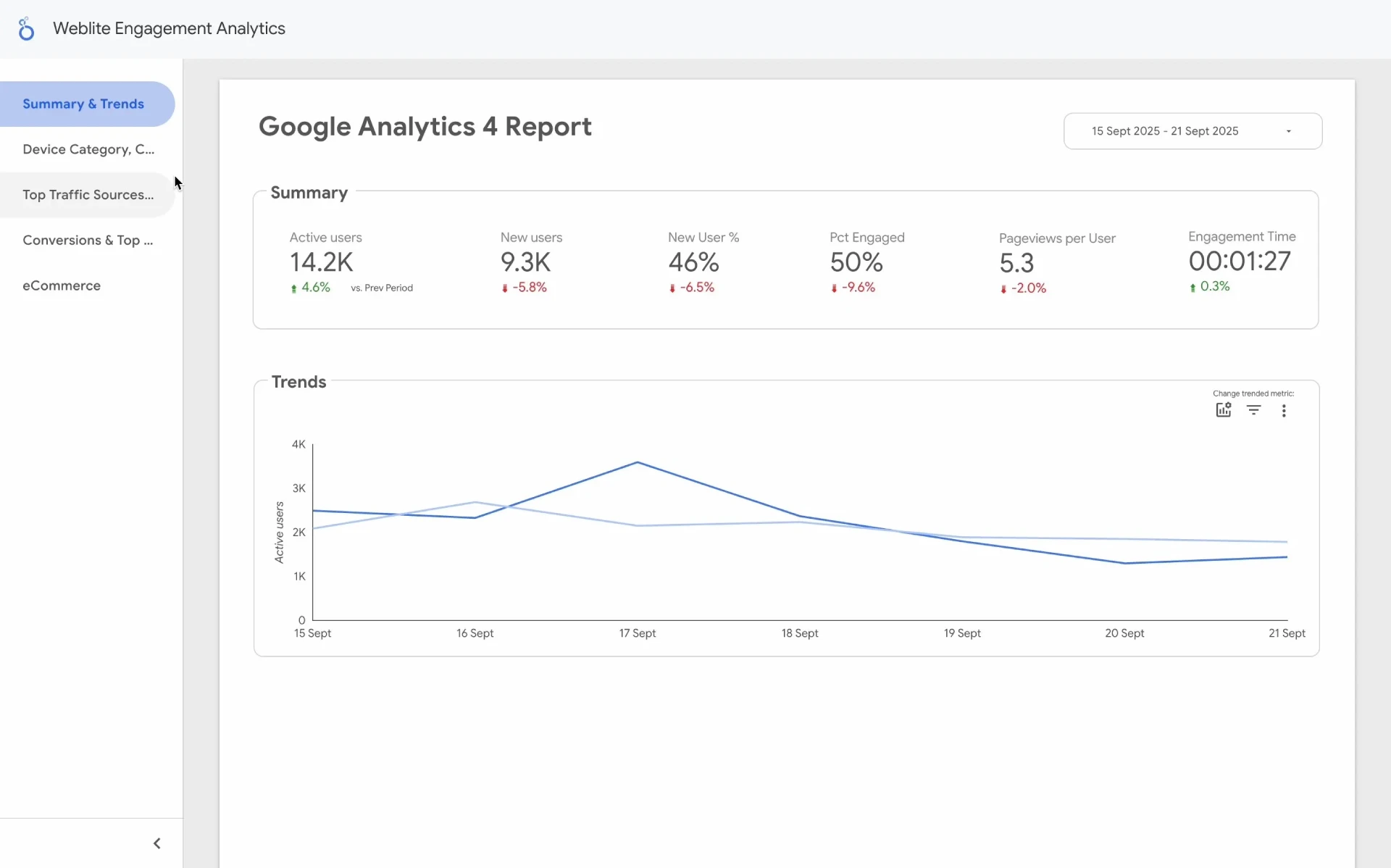Open the Device Category page
The image size is (1391, 868).
pos(88,149)
